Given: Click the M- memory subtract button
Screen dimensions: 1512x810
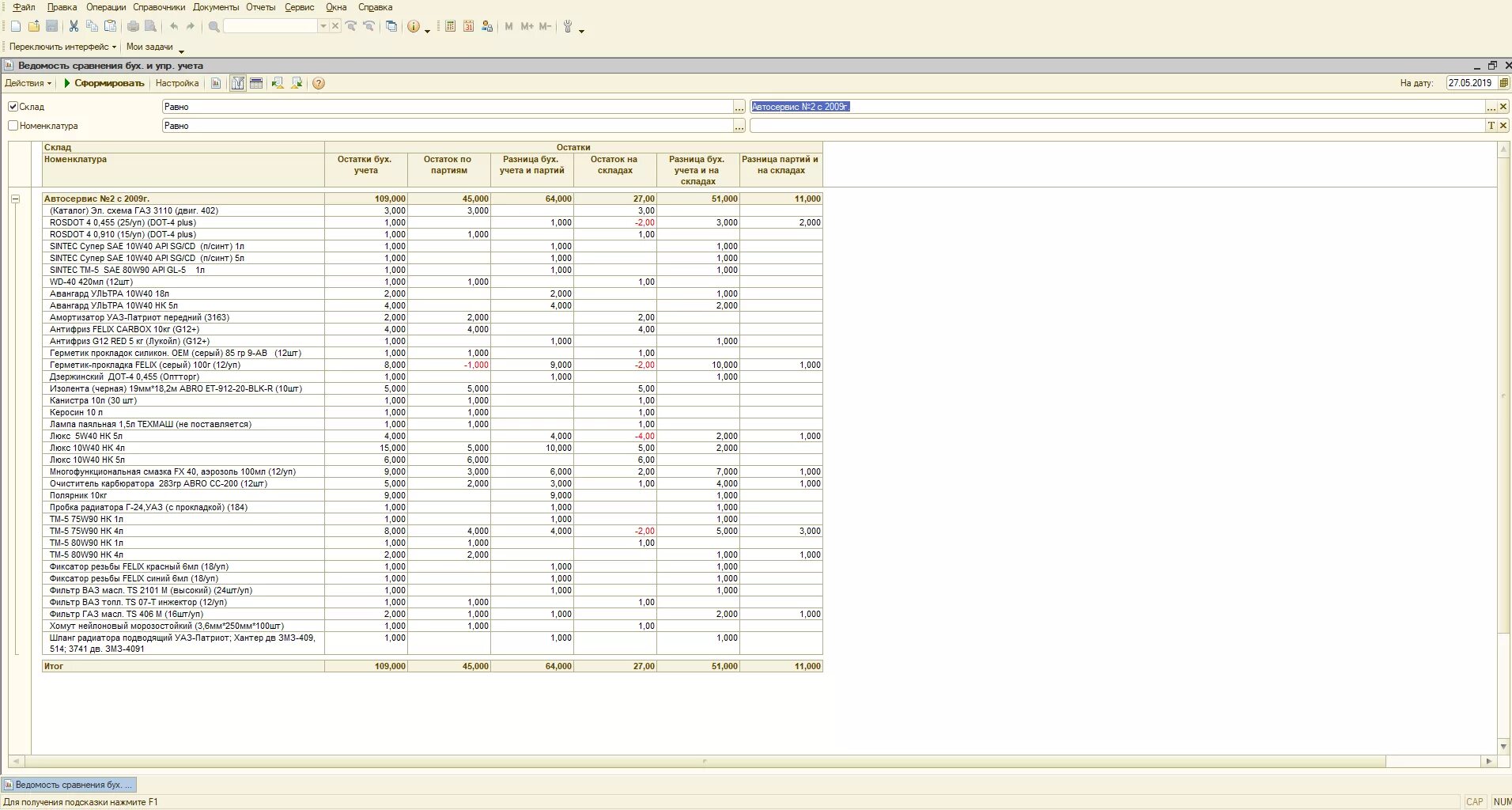Looking at the screenshot, I should [x=545, y=26].
